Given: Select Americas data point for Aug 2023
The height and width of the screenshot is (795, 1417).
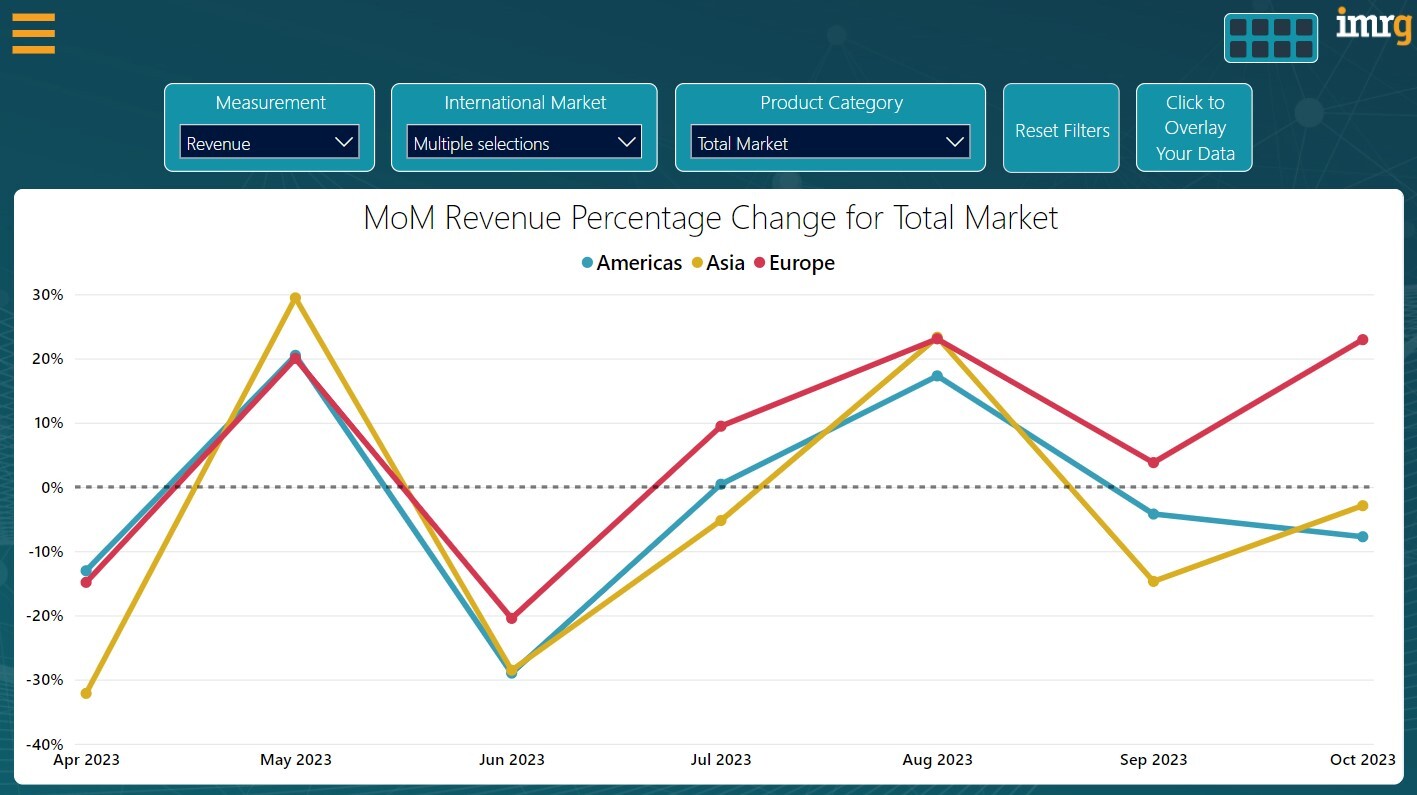Looking at the screenshot, I should [x=937, y=376].
